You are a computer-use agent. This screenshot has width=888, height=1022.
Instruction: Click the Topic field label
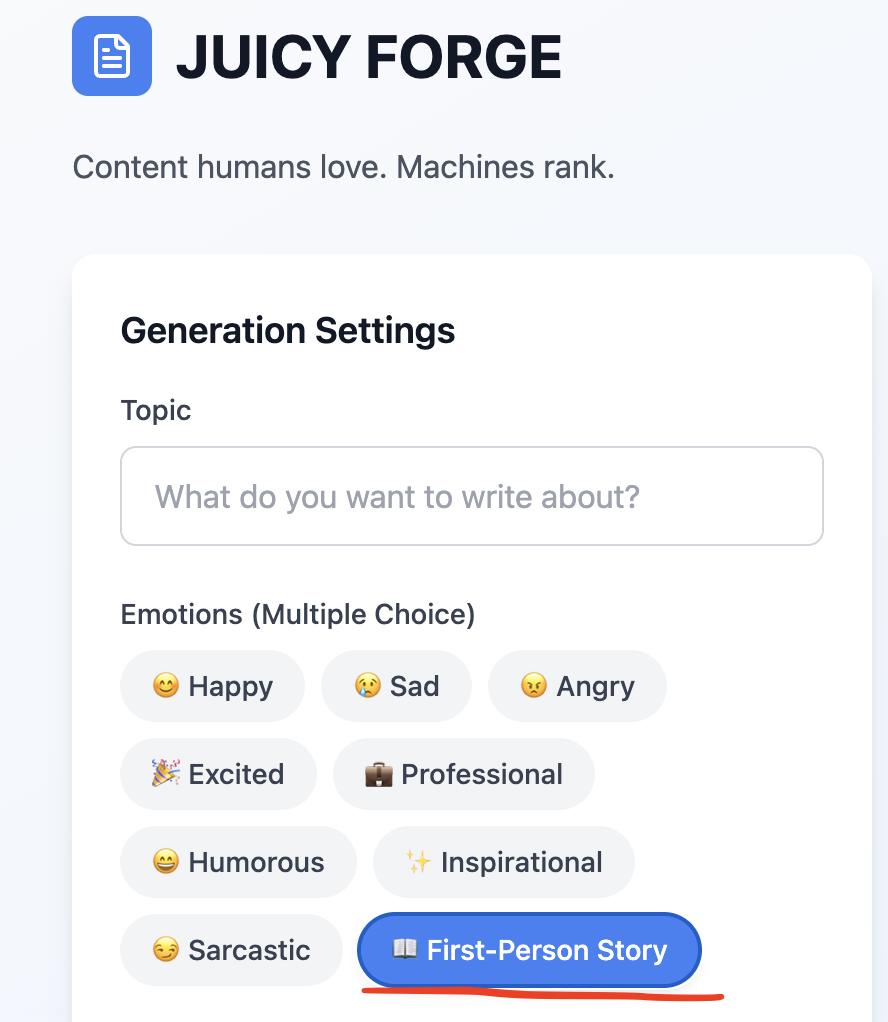pyautogui.click(x=155, y=410)
